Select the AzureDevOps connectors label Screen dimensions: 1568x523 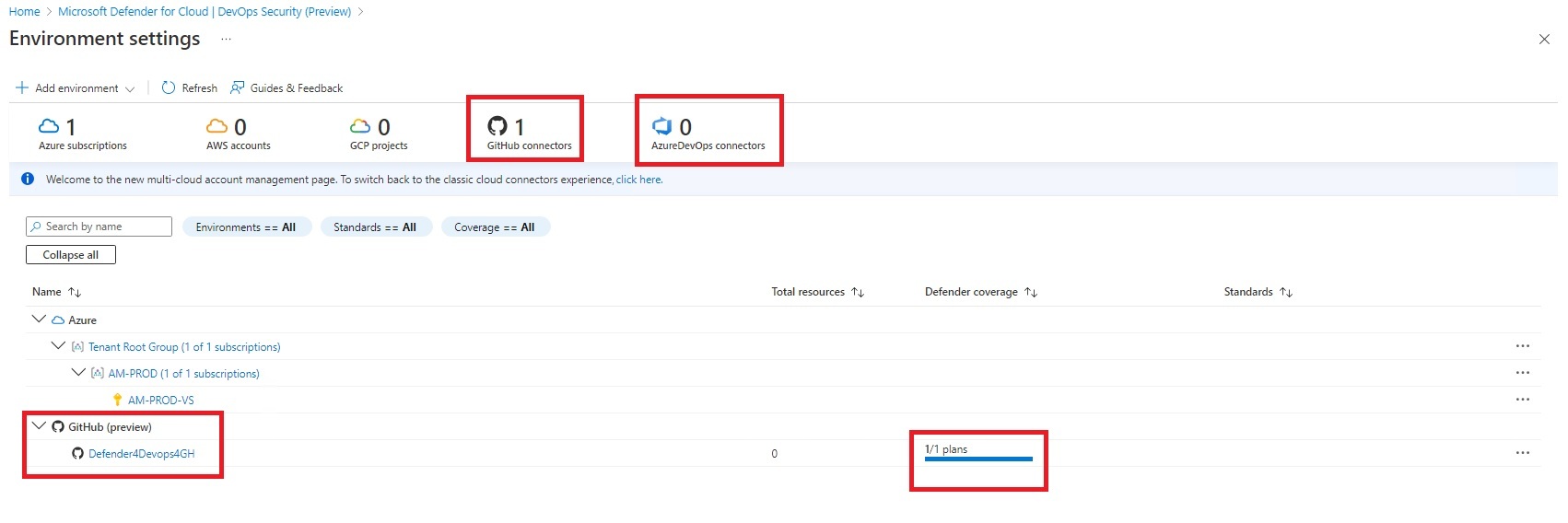point(708,145)
